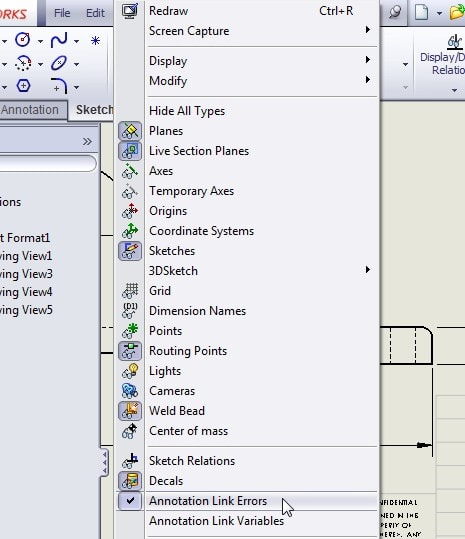The image size is (465, 539).
Task: Select the Spline sketch tool
Action: click(x=59, y=40)
